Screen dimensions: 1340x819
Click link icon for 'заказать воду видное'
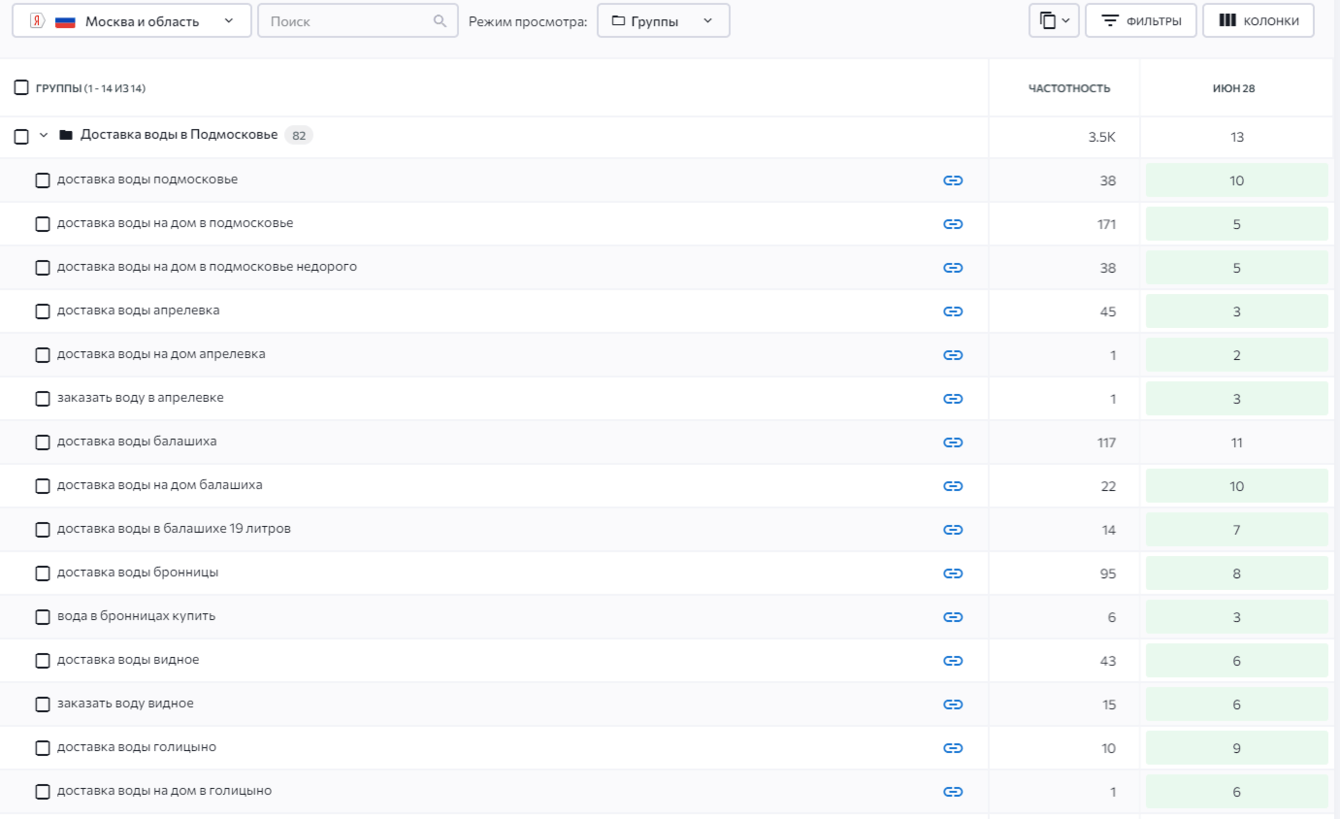pyautogui.click(x=952, y=704)
